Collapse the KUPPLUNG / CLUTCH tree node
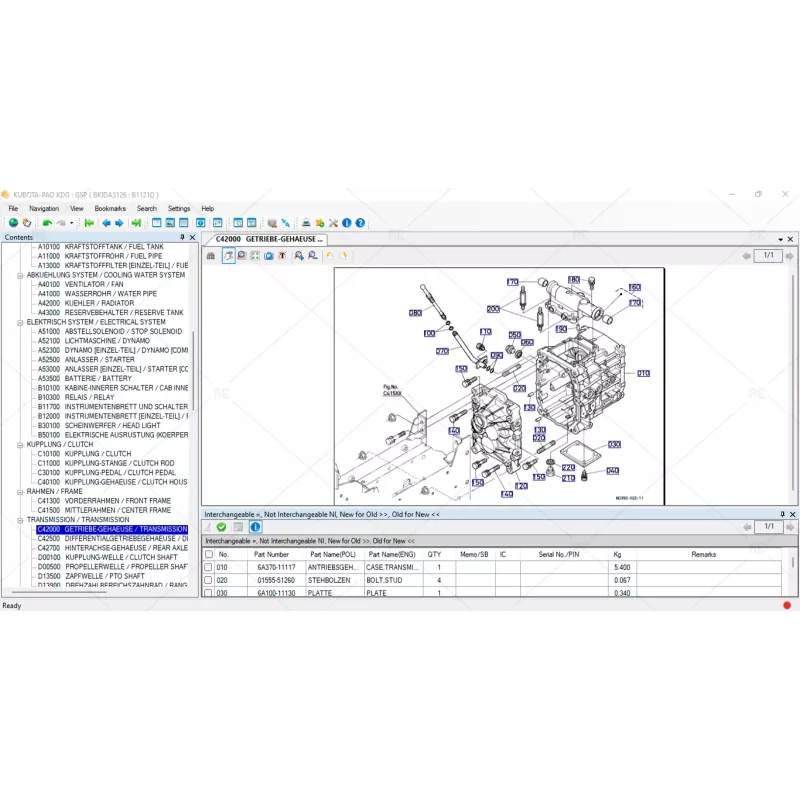 click(20, 444)
